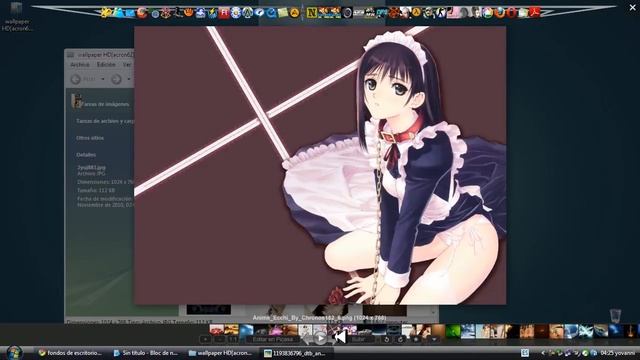The image size is (640, 360).
Task: Open Edición menu in wallpaper HD window
Action: tap(106, 64)
